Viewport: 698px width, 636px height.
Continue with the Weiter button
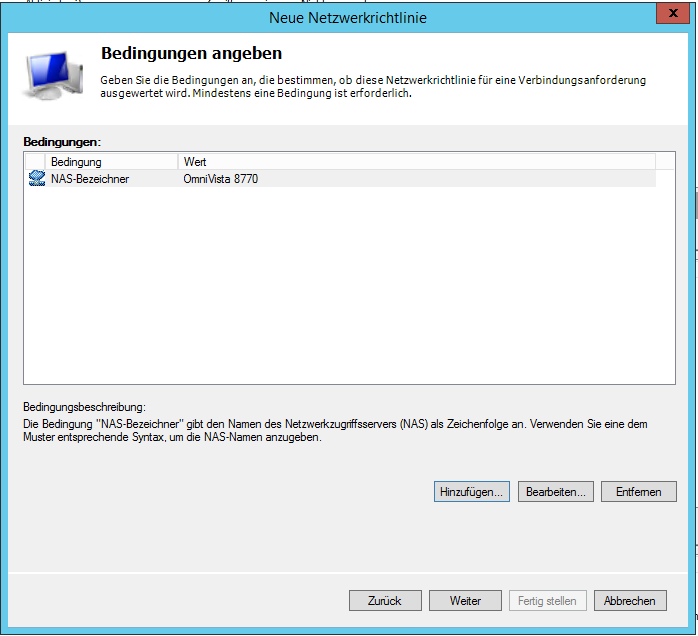coord(465,601)
